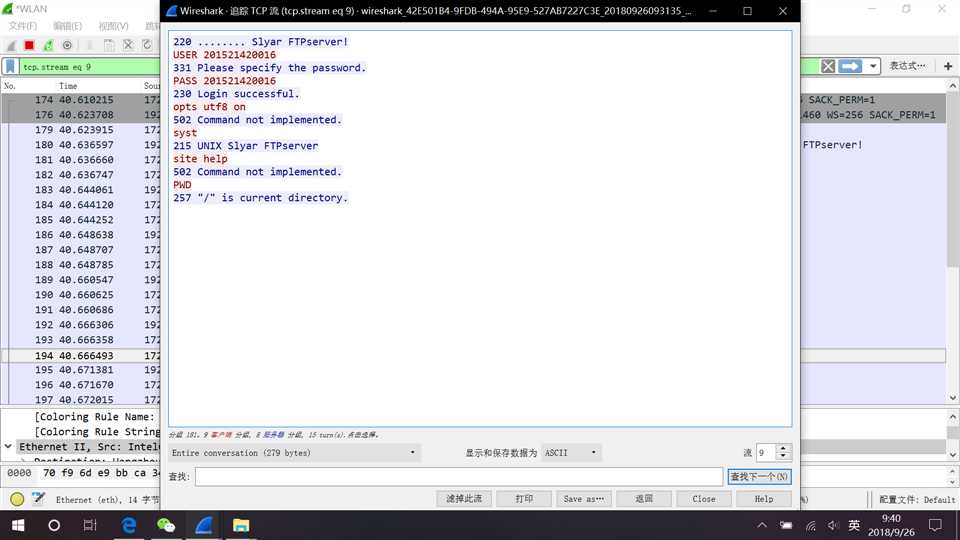Click the close capture file X icon
Image resolution: width=960 pixels, height=540 pixels.
[128, 45]
